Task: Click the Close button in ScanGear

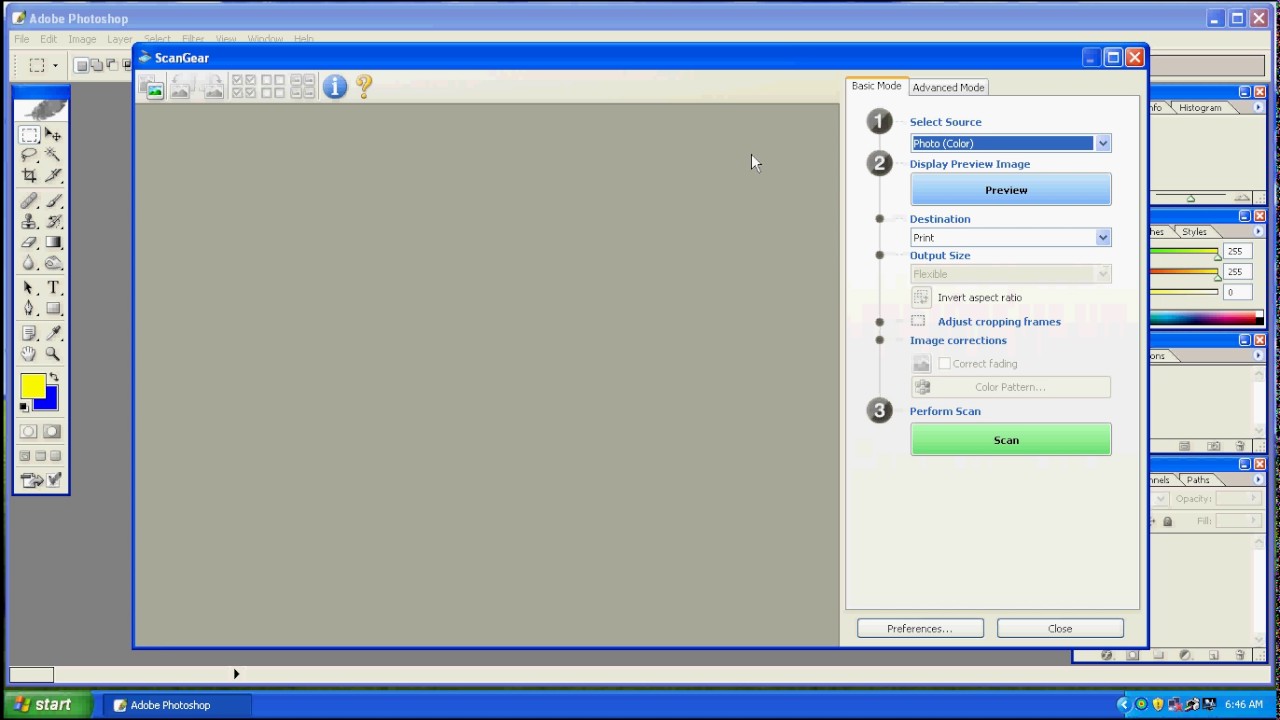Action: pos(1060,628)
